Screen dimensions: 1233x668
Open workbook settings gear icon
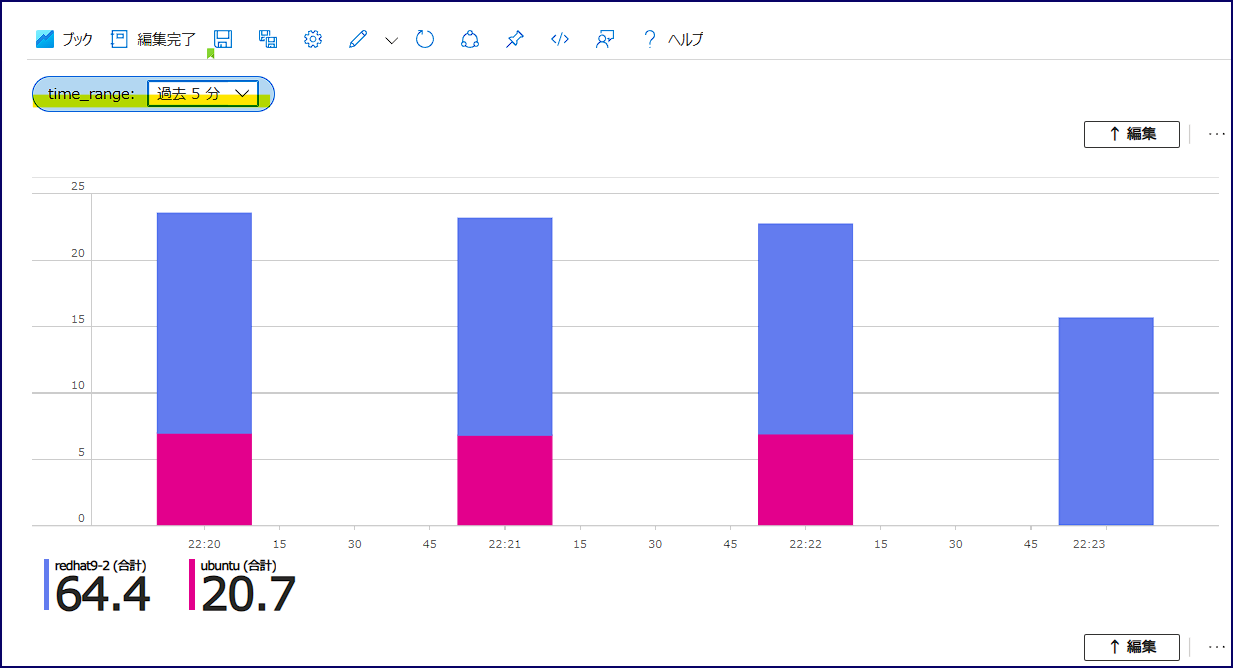point(313,39)
